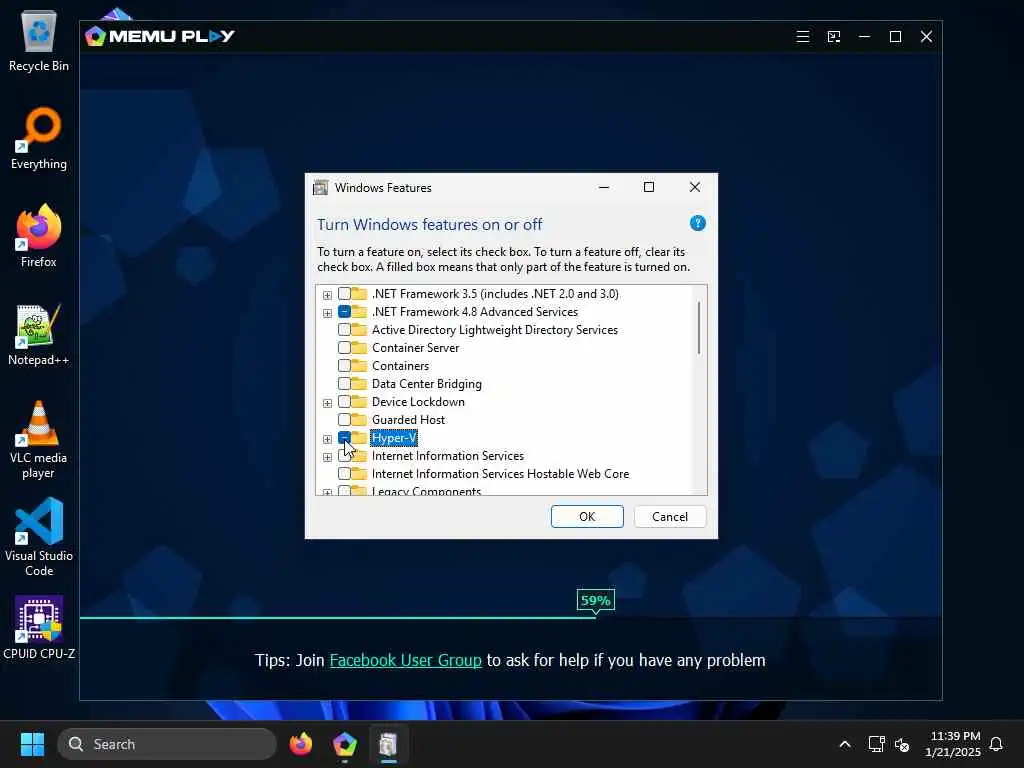Select the Containers label

click(x=400, y=366)
